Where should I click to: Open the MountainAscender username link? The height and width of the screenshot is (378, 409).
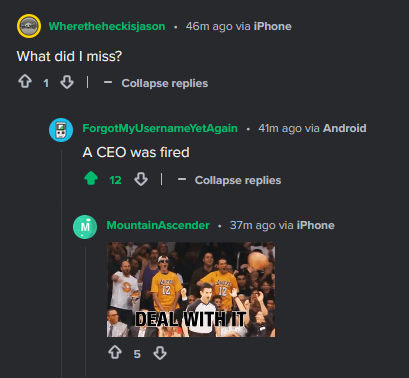point(158,225)
